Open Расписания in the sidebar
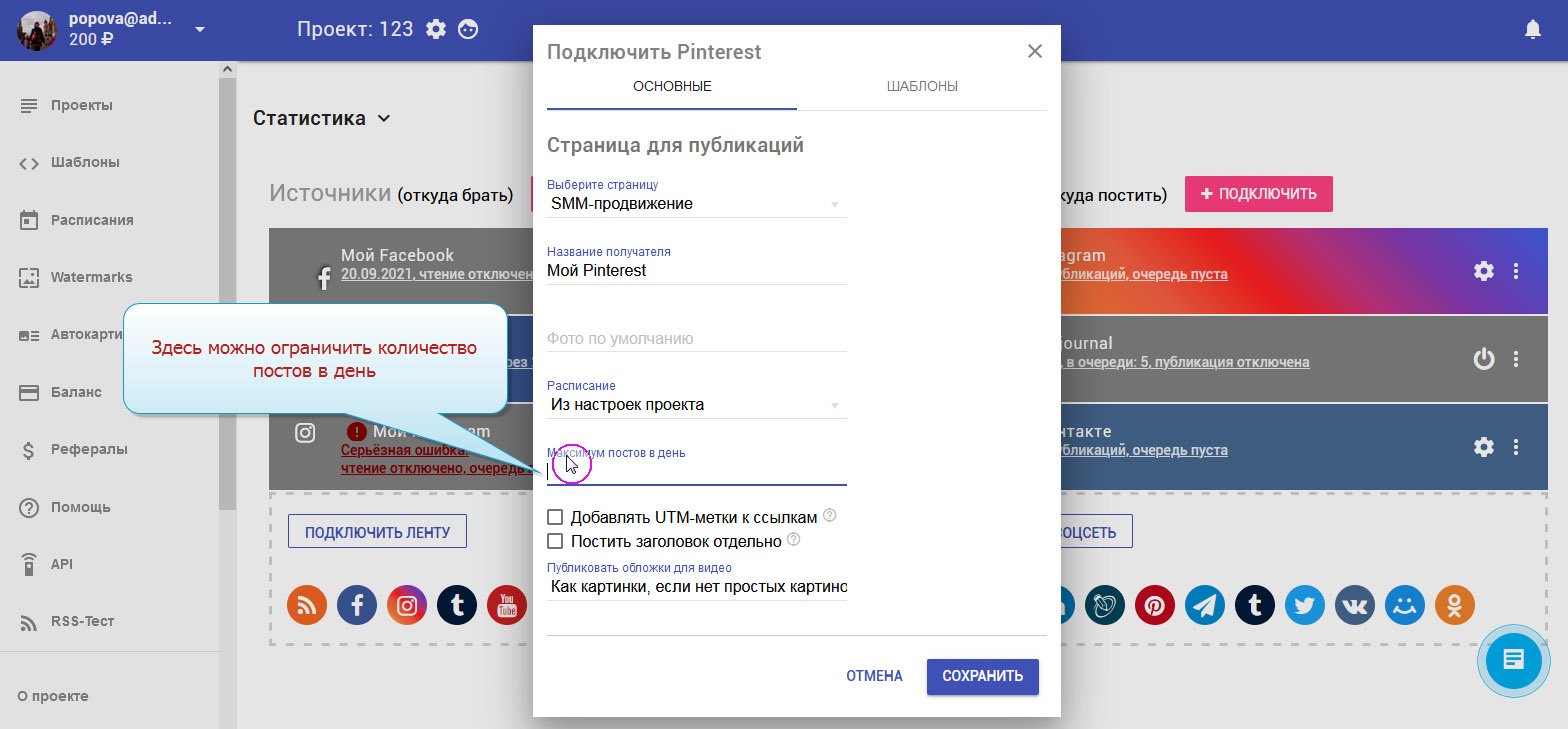Screen dimensions: 1568x729 (92, 220)
